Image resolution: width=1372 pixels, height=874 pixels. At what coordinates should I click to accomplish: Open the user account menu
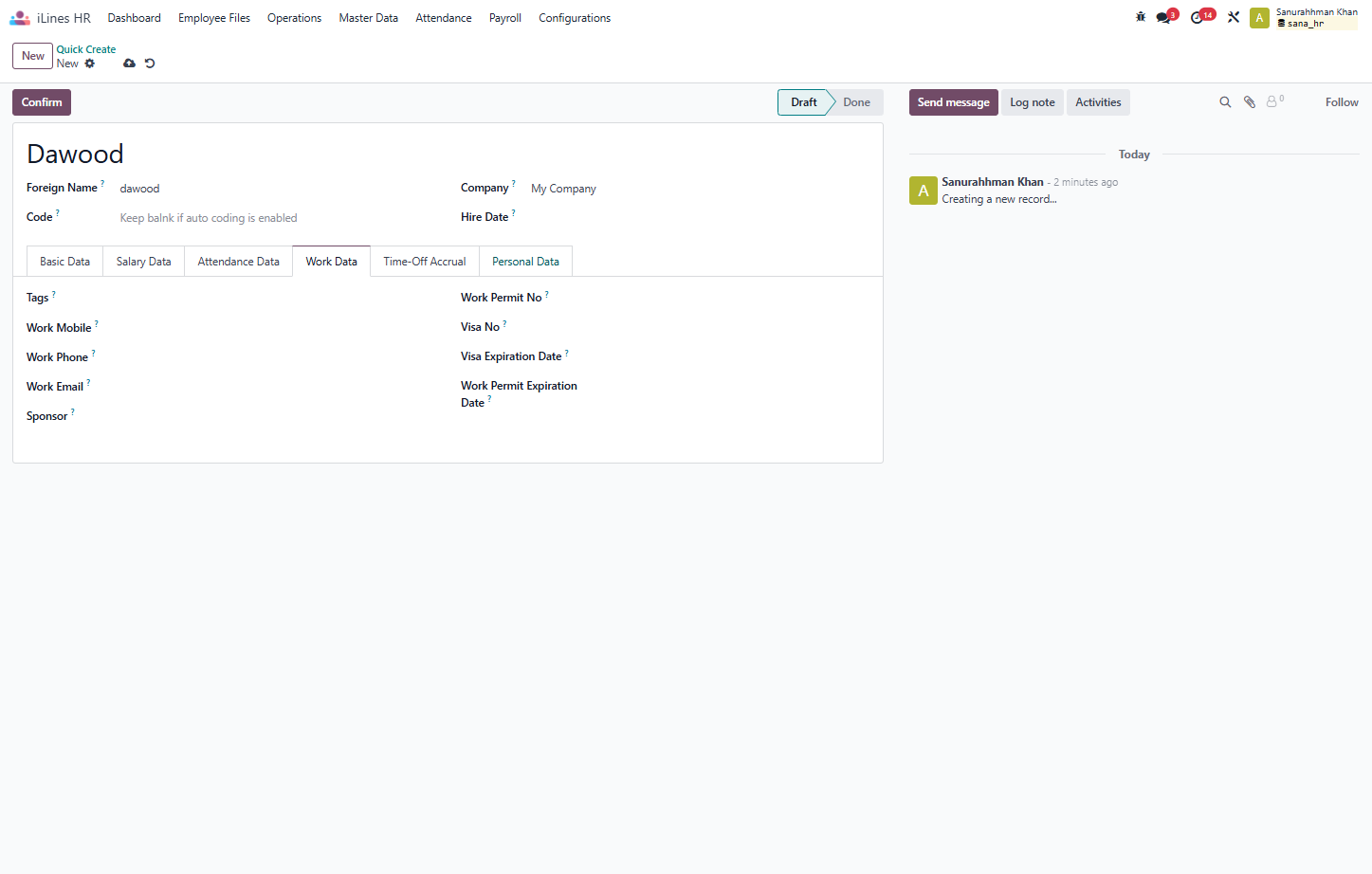1304,18
